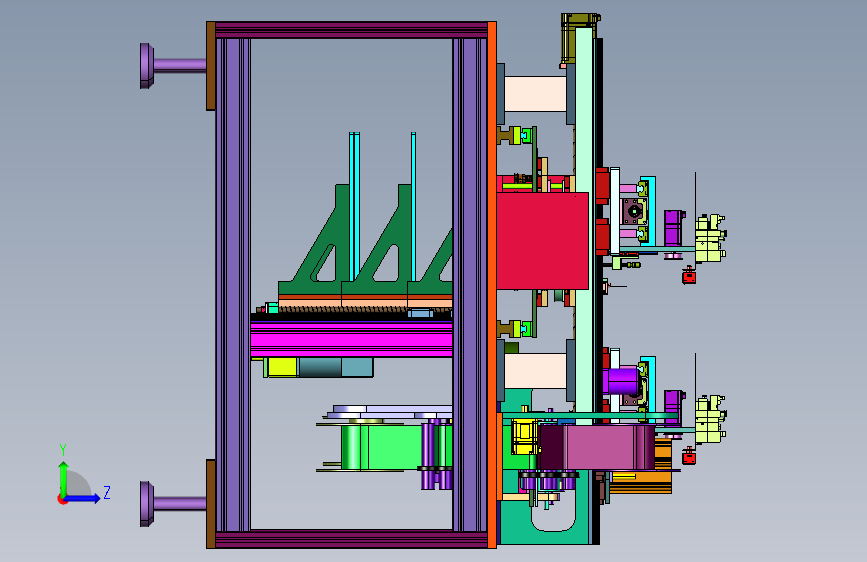This screenshot has height=562, width=867.
Task: Select the upper-left brown mounting plate
Action: pos(211,66)
